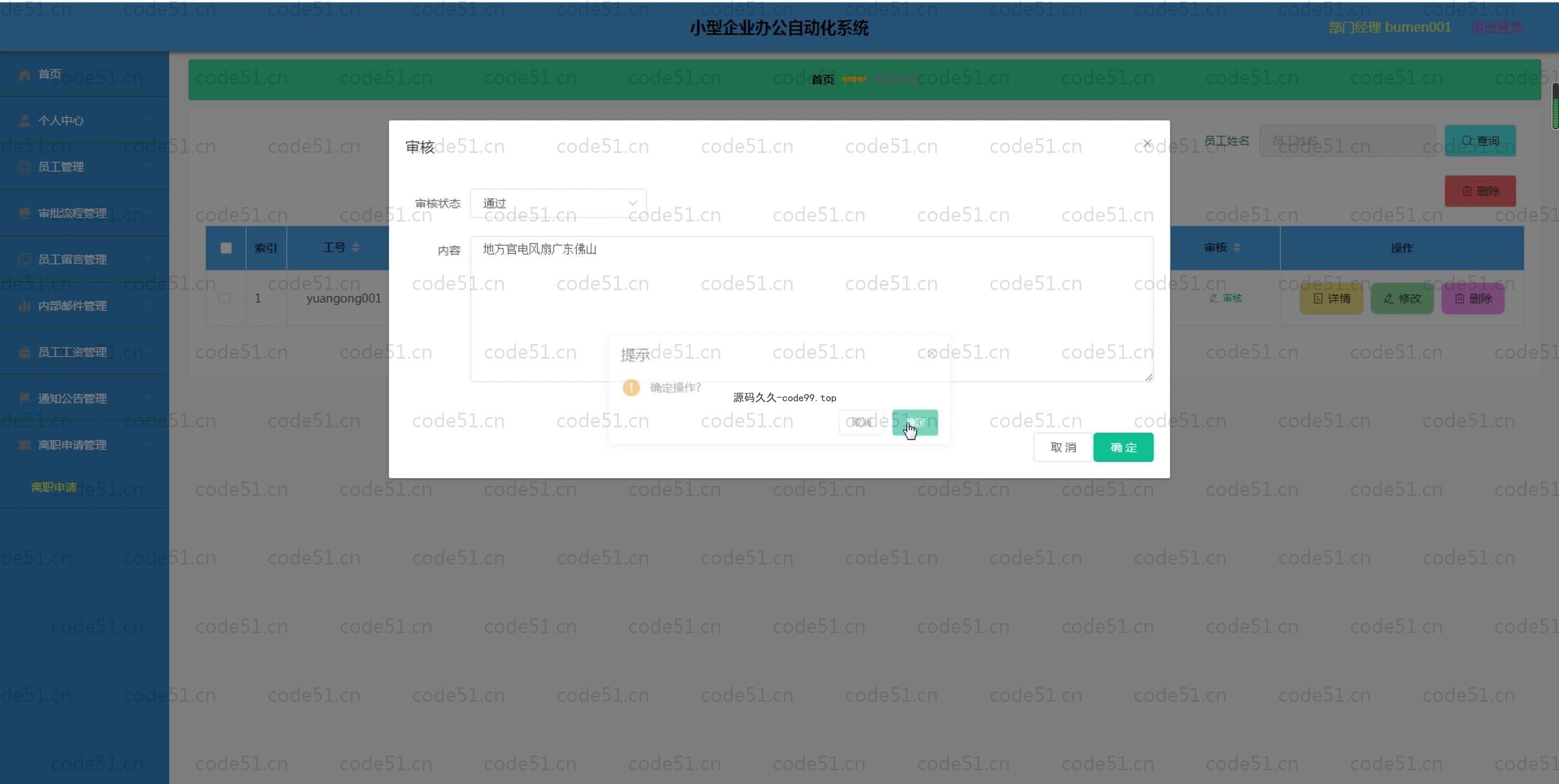1559x784 pixels.
Task: Select the 离职申请 submenu item
Action: 54,487
